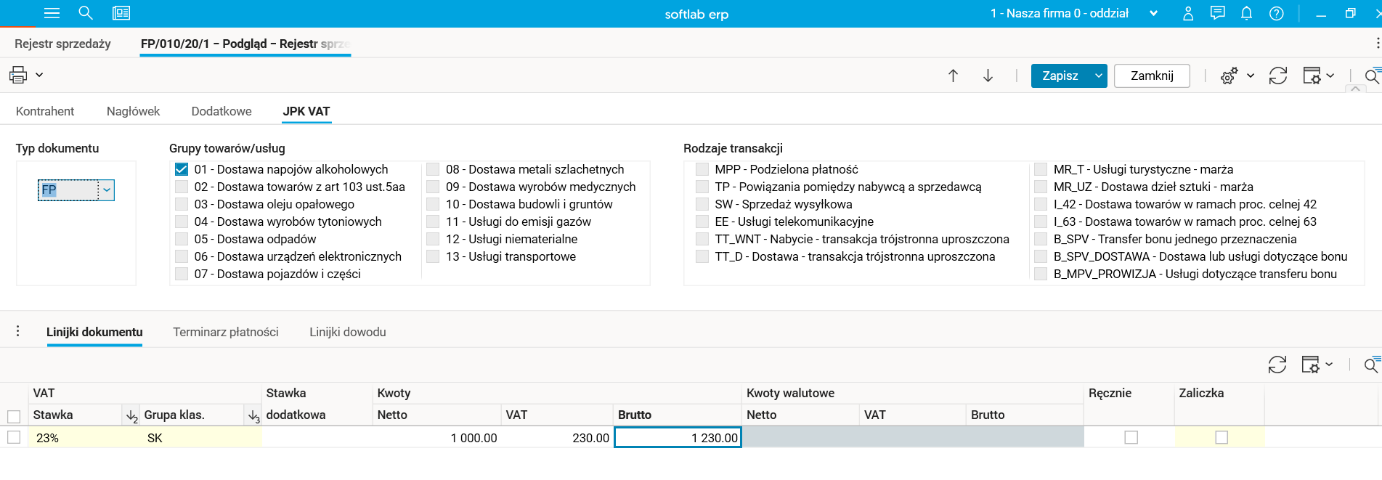Open the Terminarz płatności tab
Screen dimensions: 1382x480
point(225,332)
